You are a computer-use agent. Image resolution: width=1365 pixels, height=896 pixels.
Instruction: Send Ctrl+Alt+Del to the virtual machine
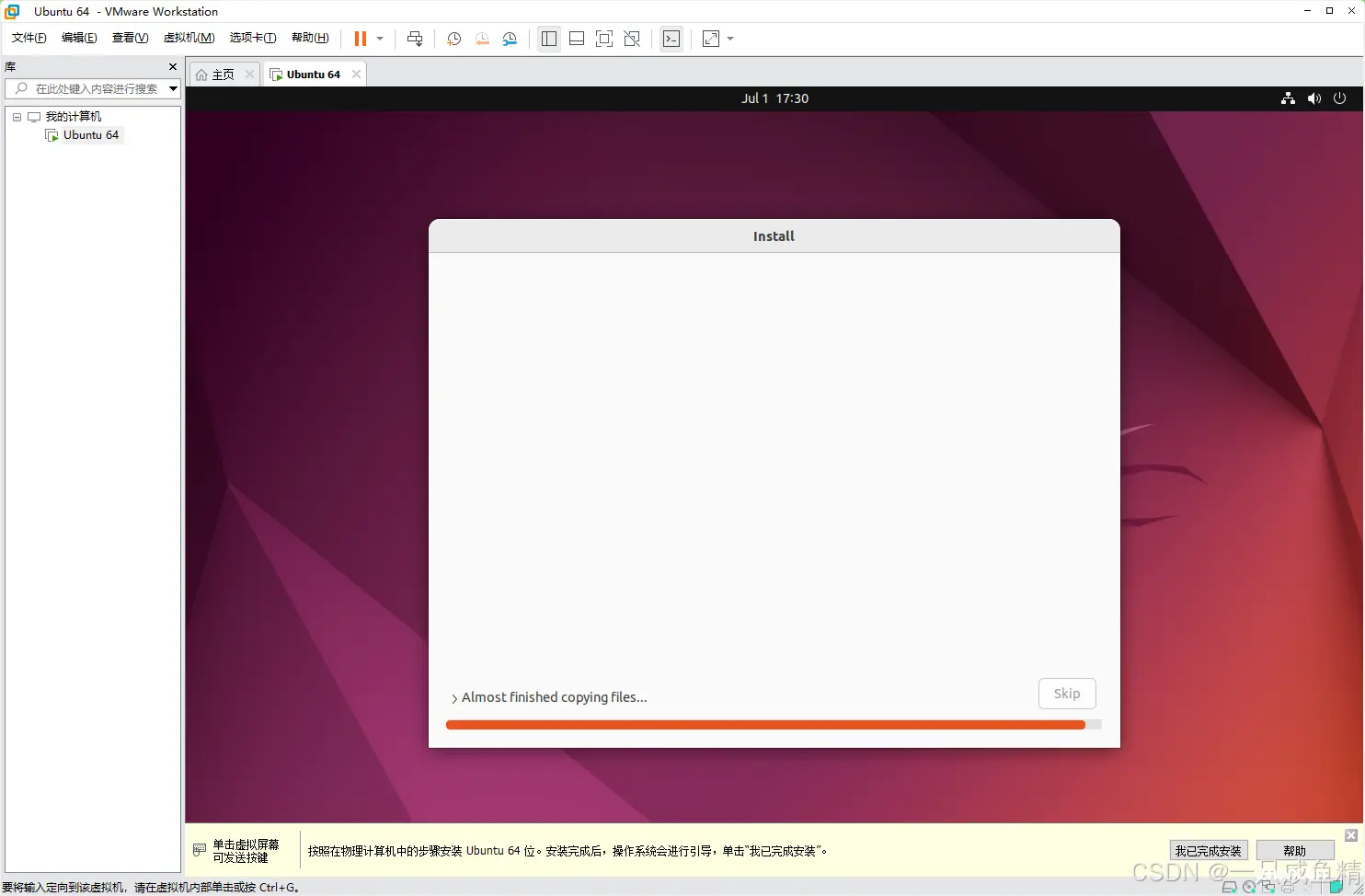pos(415,39)
